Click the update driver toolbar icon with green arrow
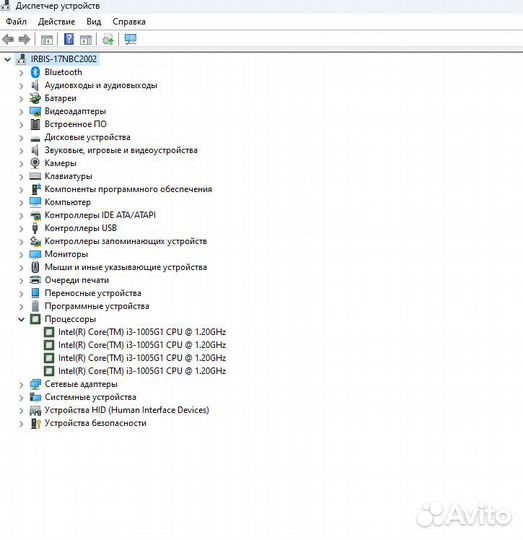Screen dimensions: 523x540 click(x=108, y=39)
